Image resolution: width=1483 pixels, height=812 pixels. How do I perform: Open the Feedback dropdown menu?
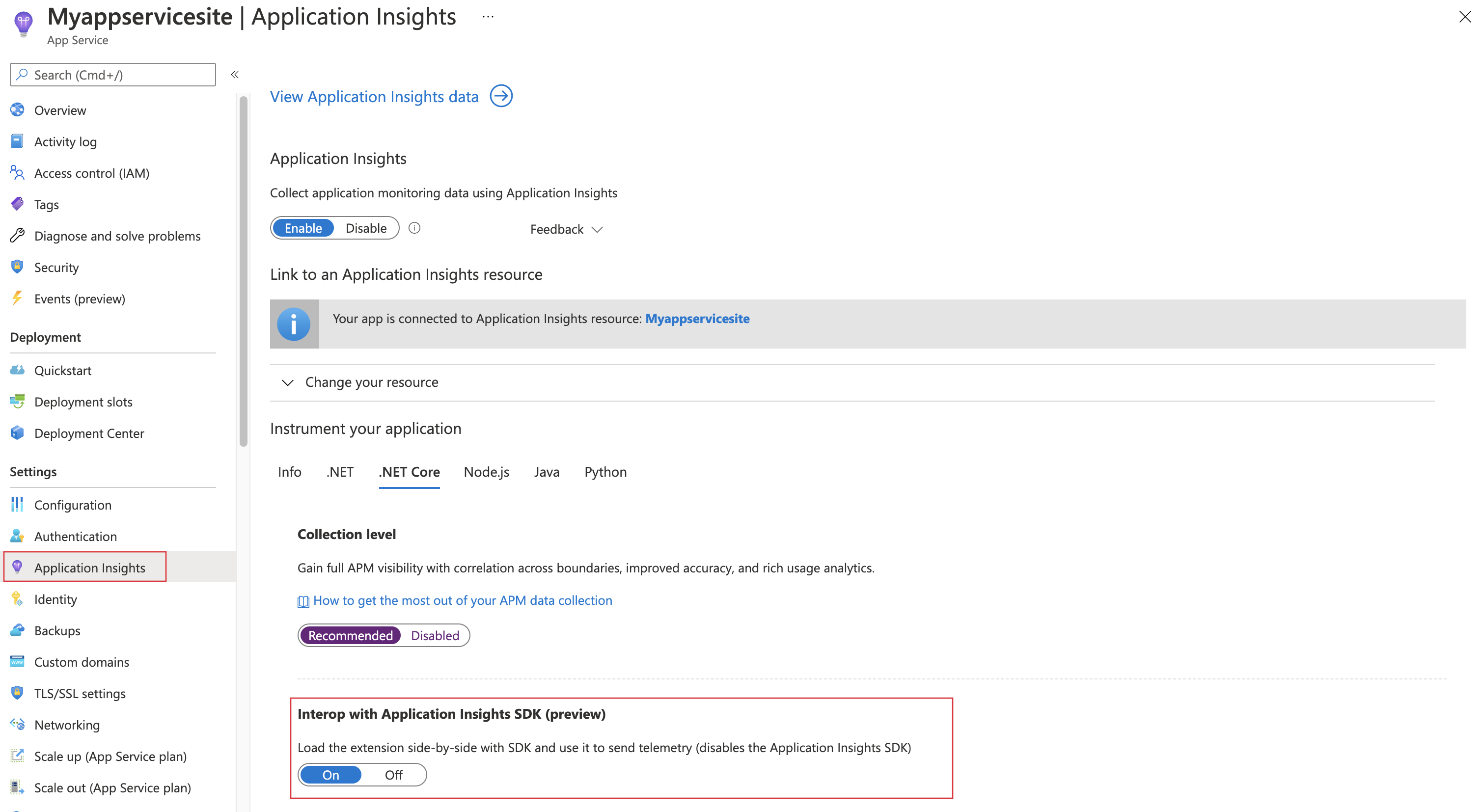click(566, 229)
